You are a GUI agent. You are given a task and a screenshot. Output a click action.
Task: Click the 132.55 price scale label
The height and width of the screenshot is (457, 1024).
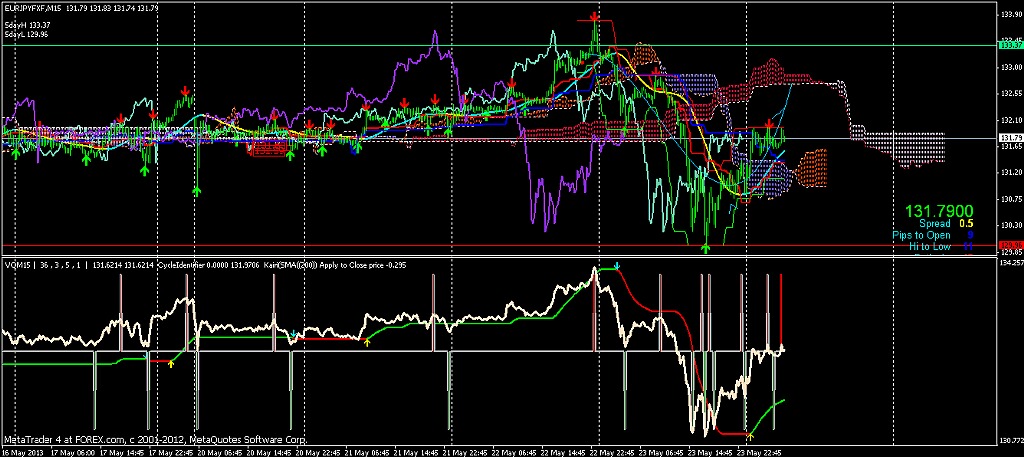(x=1010, y=93)
